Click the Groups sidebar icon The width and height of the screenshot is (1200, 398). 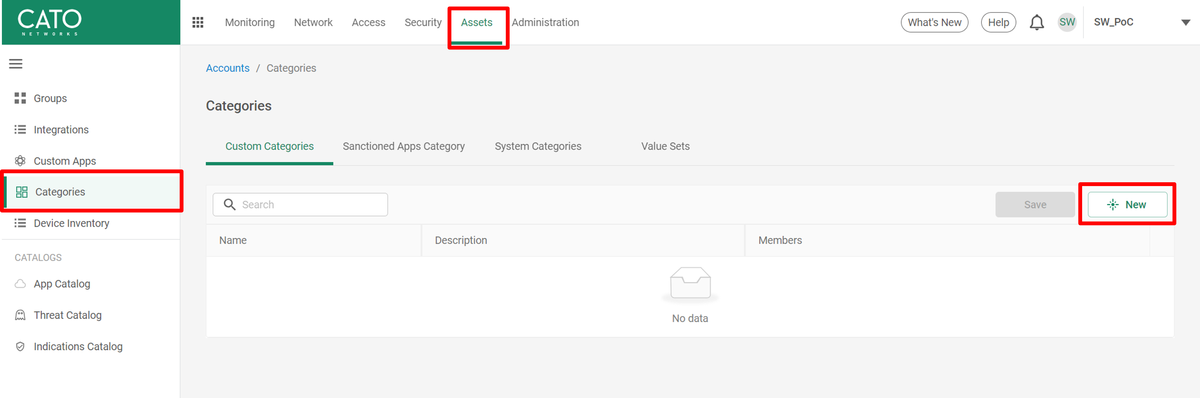pyautogui.click(x=20, y=98)
